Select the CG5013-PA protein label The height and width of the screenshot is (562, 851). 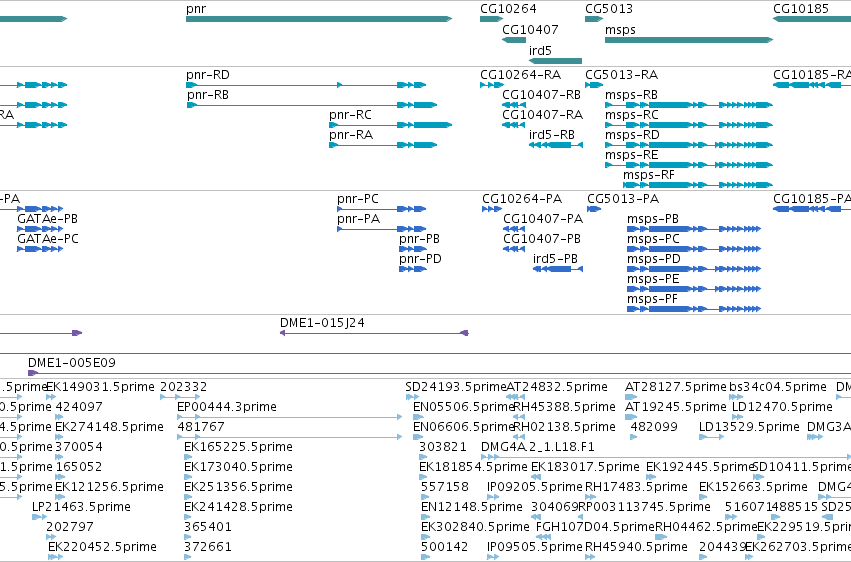(623, 199)
